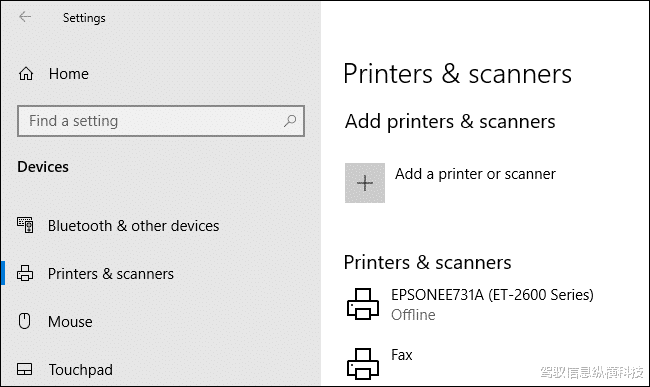Click the Fax device printer icon
The width and height of the screenshot is (650, 387).
pyautogui.click(x=363, y=363)
